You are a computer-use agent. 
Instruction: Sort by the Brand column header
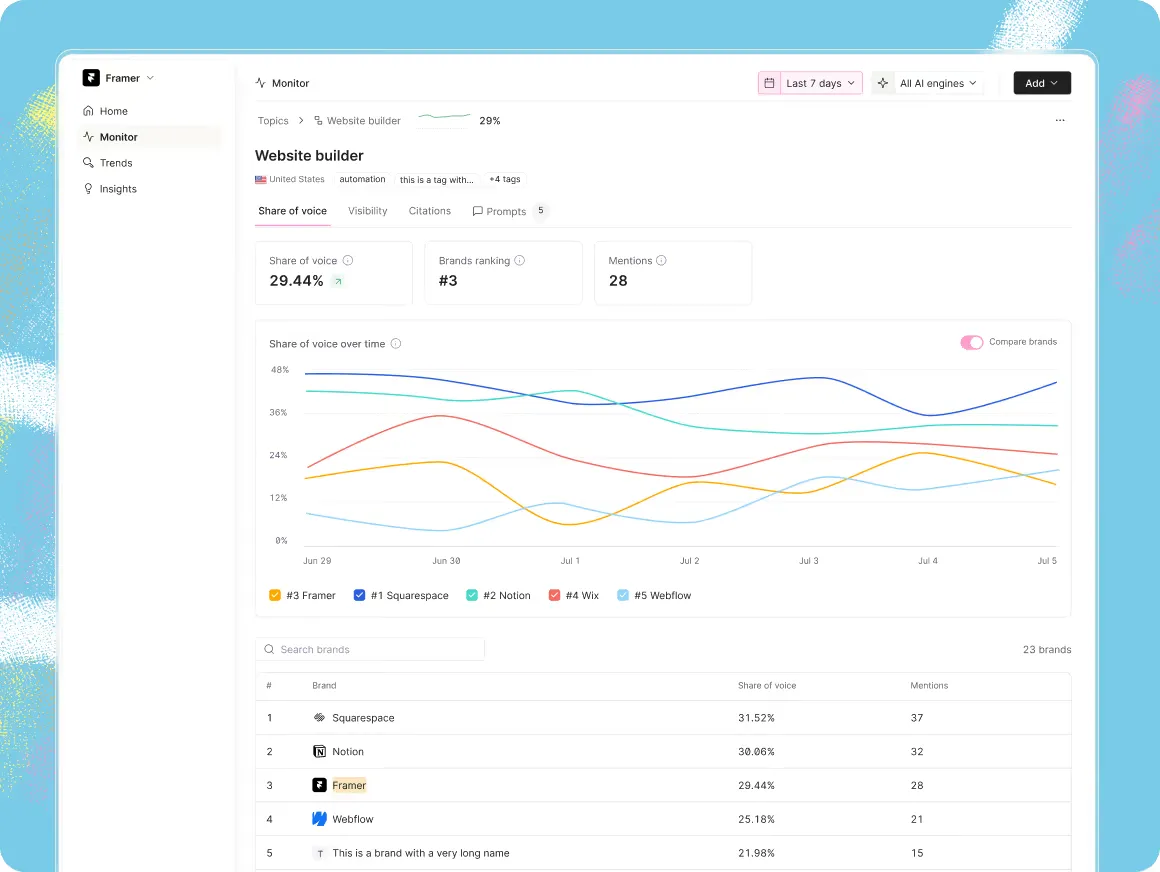coord(324,686)
